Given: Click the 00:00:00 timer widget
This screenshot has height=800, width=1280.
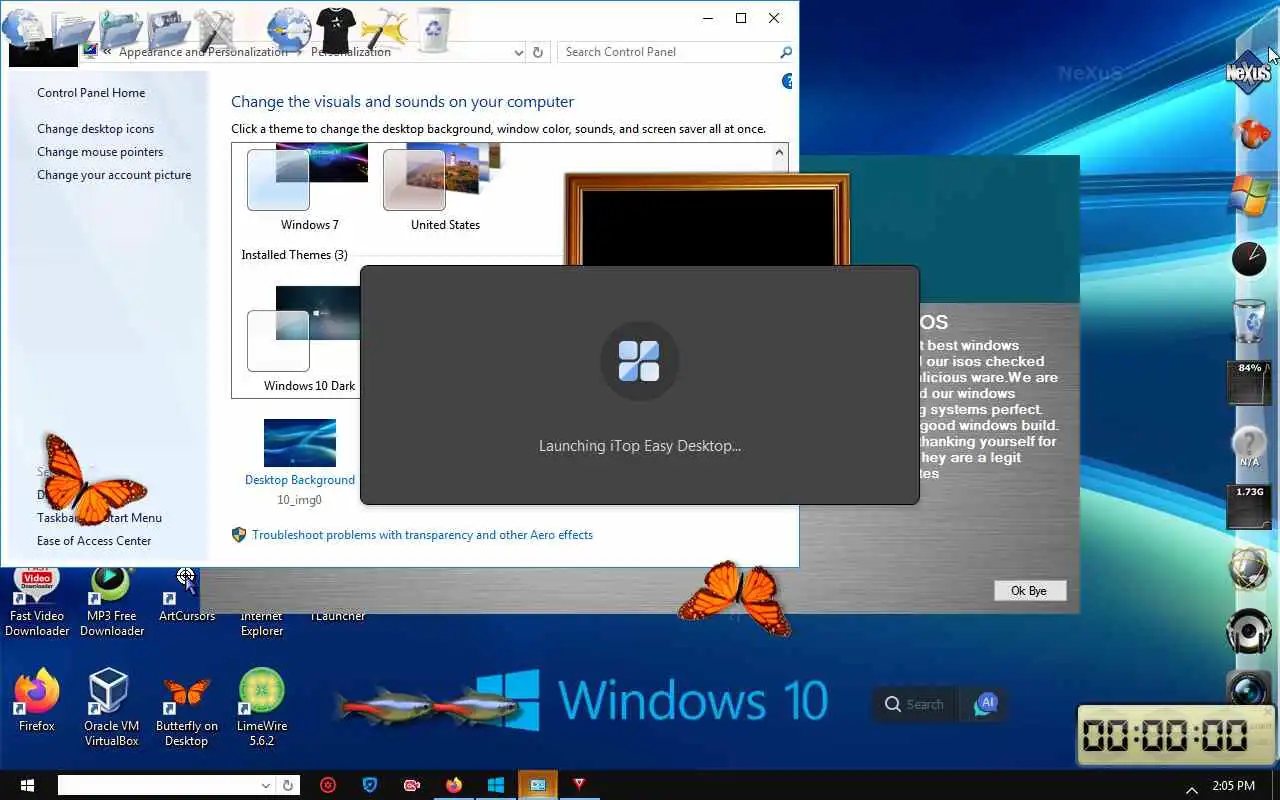Looking at the screenshot, I should tap(1176, 735).
